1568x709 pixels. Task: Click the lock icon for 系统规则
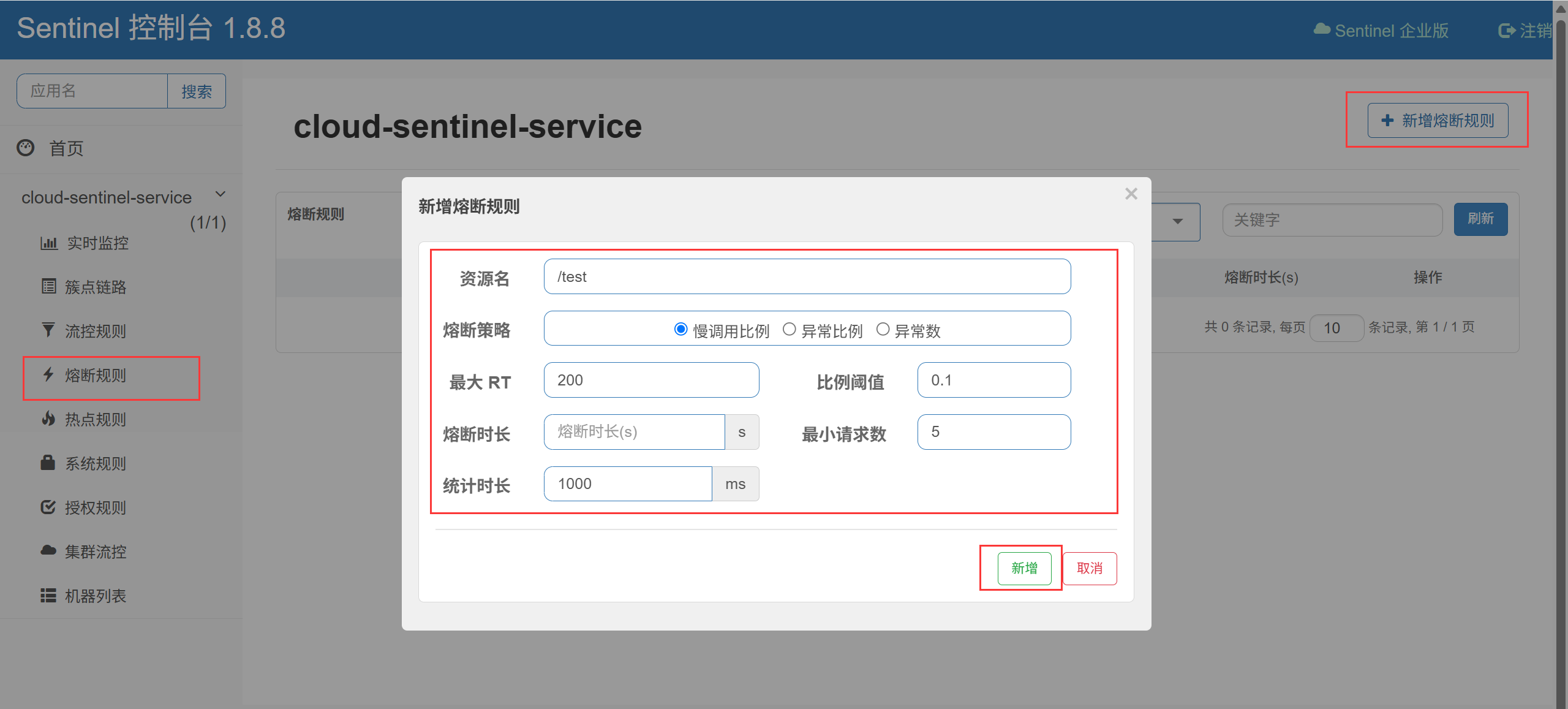click(48, 463)
